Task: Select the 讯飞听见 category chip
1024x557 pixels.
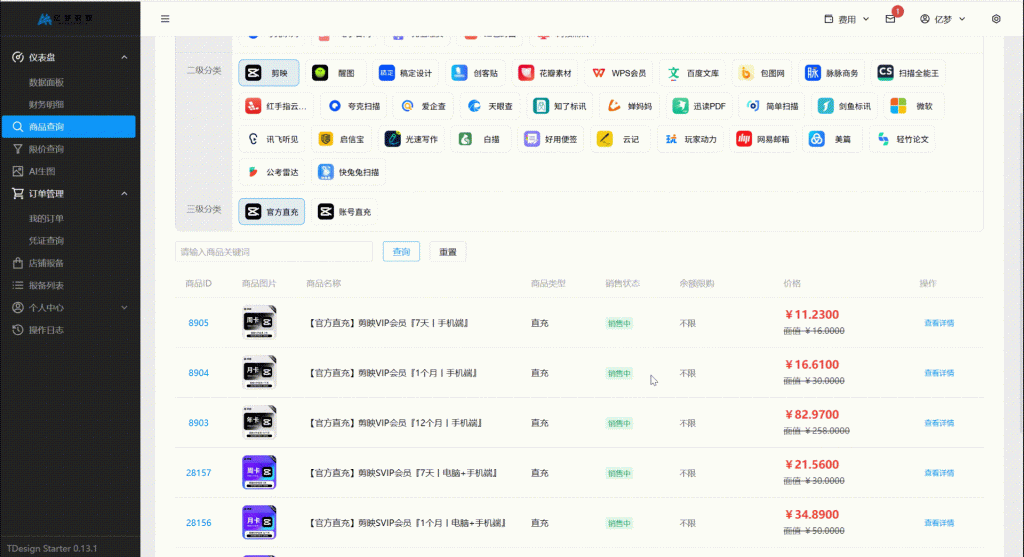Action: pyautogui.click(x=272, y=139)
